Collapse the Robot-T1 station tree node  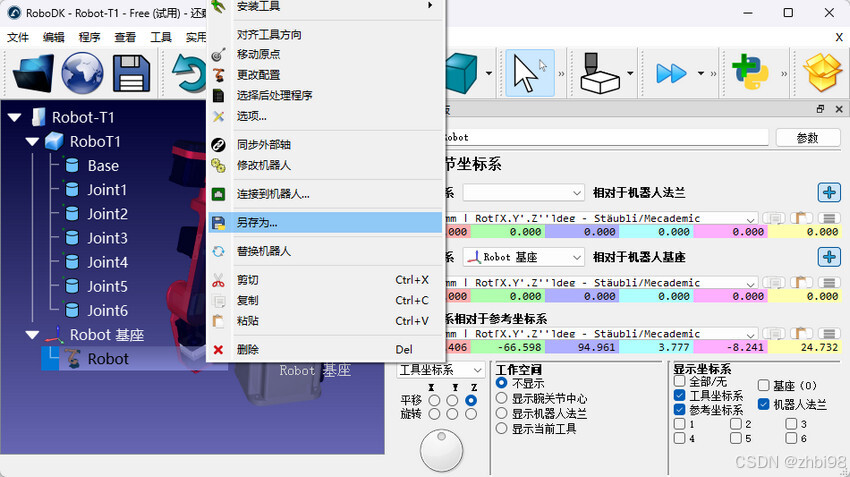[x=15, y=117]
